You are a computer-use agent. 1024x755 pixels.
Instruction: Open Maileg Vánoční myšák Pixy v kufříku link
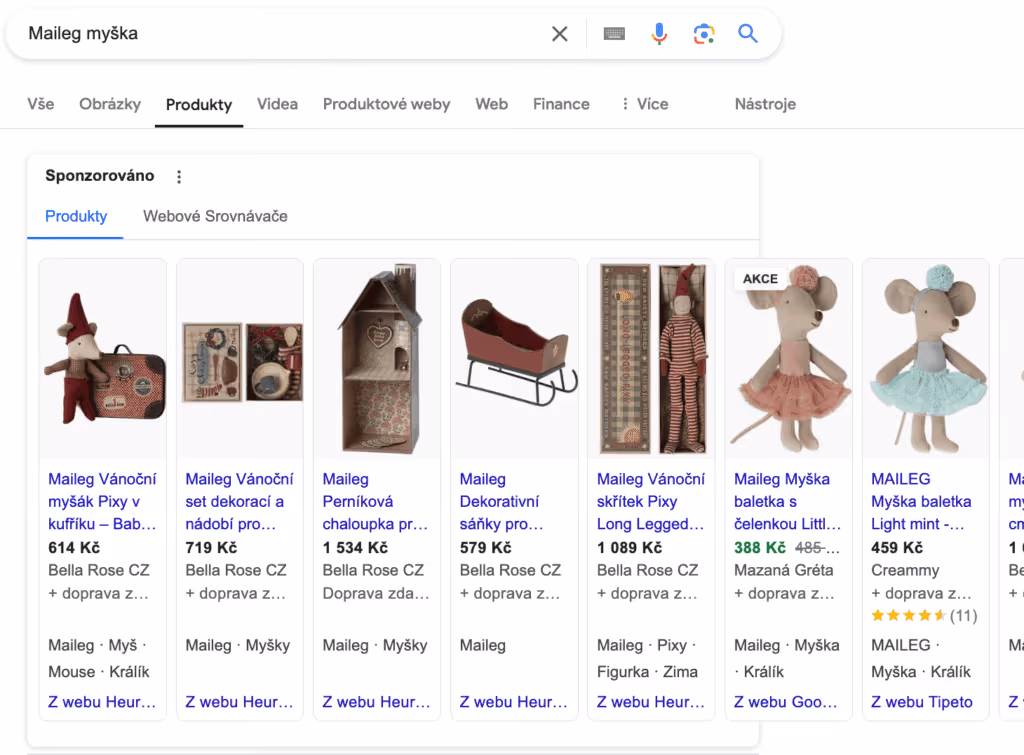pyautogui.click(x=103, y=502)
